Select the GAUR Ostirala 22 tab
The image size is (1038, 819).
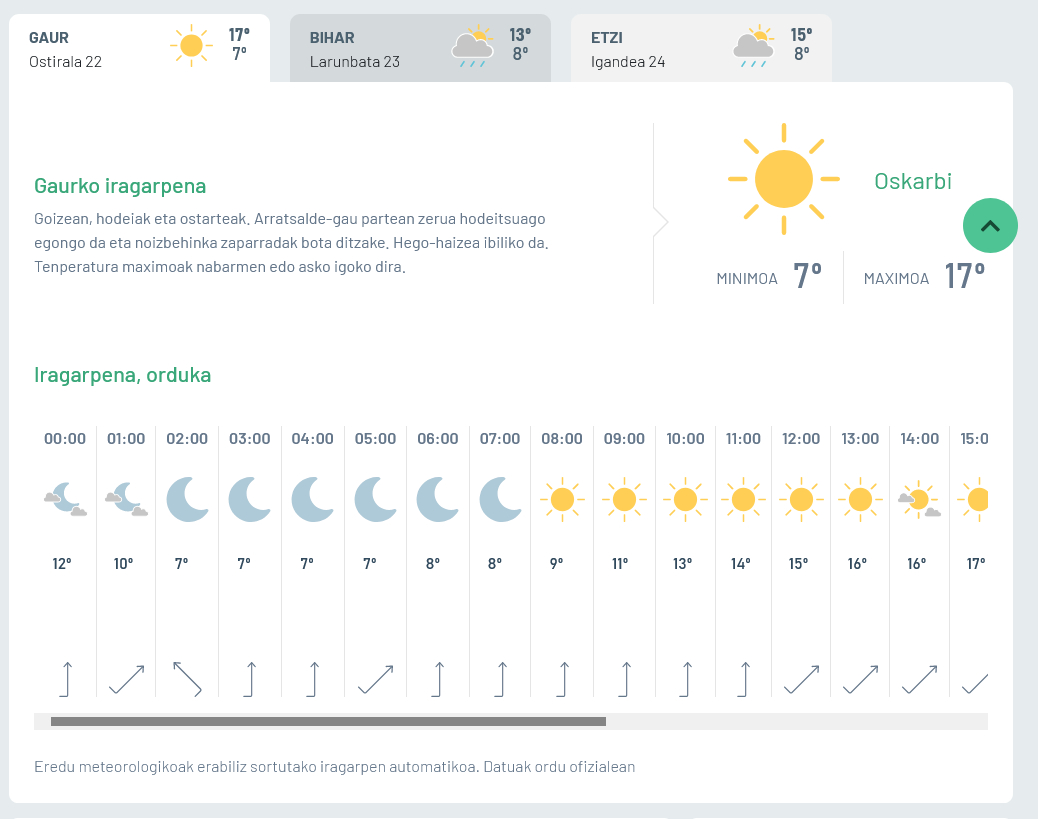click(x=138, y=48)
